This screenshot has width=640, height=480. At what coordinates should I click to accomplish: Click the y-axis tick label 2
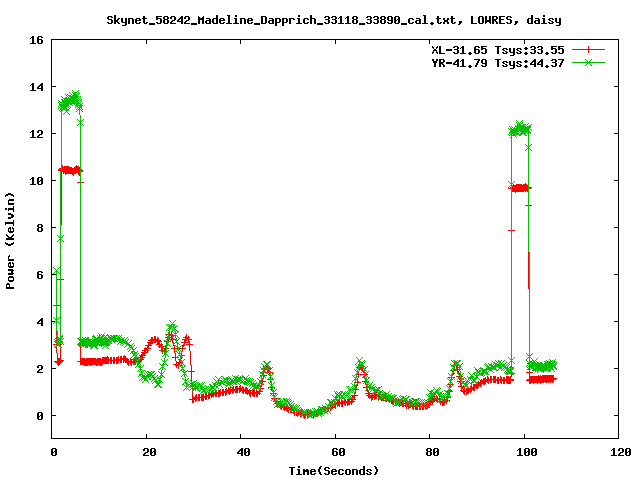tap(40, 369)
